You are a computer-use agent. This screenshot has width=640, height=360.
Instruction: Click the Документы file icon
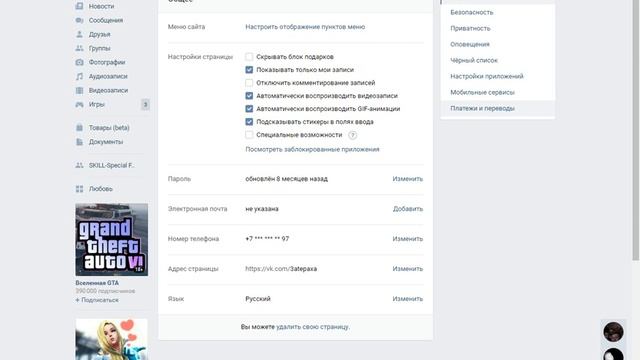(x=79, y=142)
